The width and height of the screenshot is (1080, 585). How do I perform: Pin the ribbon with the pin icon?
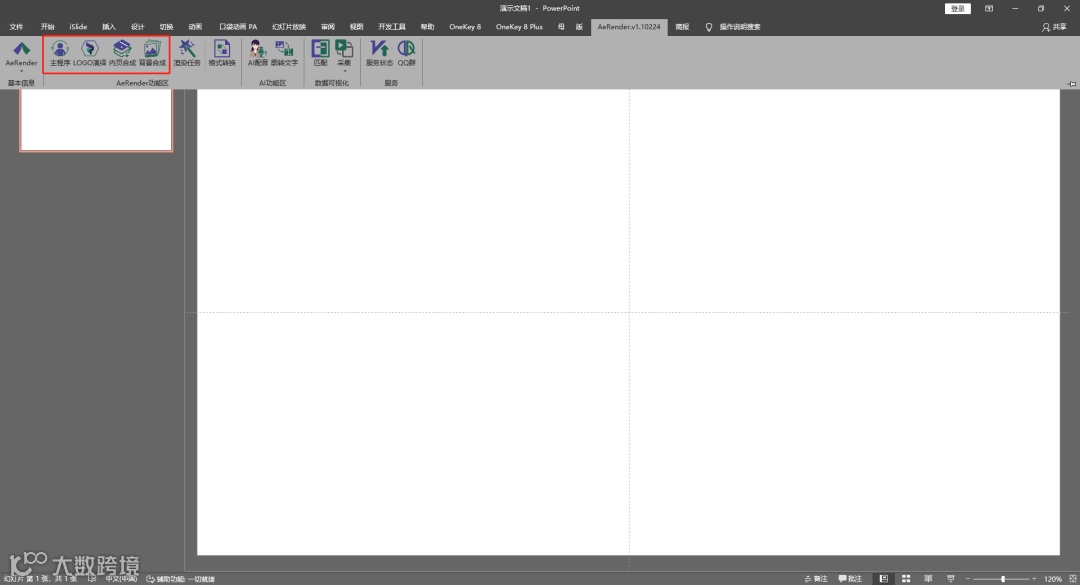pyautogui.click(x=1072, y=83)
